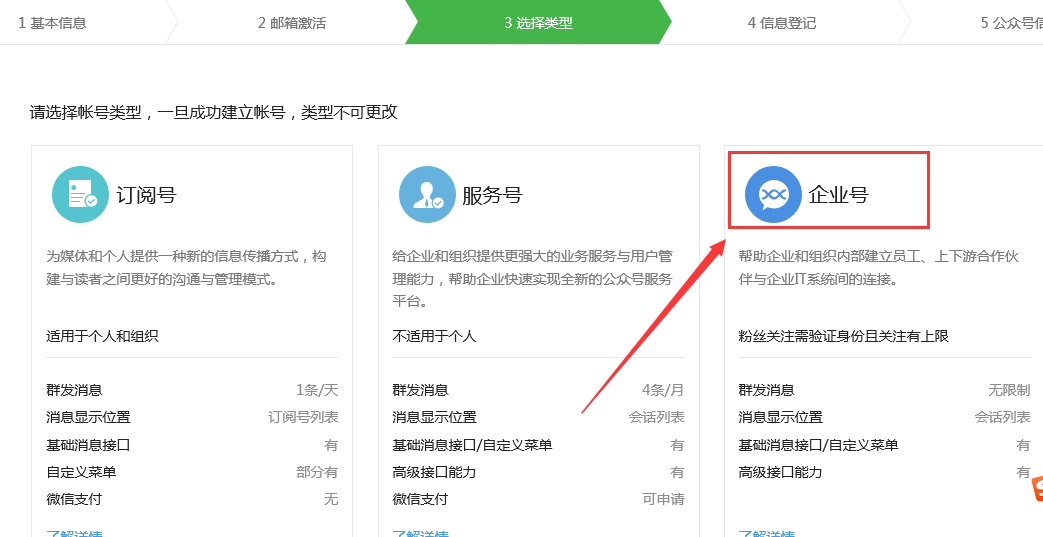
Task: Click 粉丝关注需验证身份且关注有上限 text
Action: coord(843,336)
